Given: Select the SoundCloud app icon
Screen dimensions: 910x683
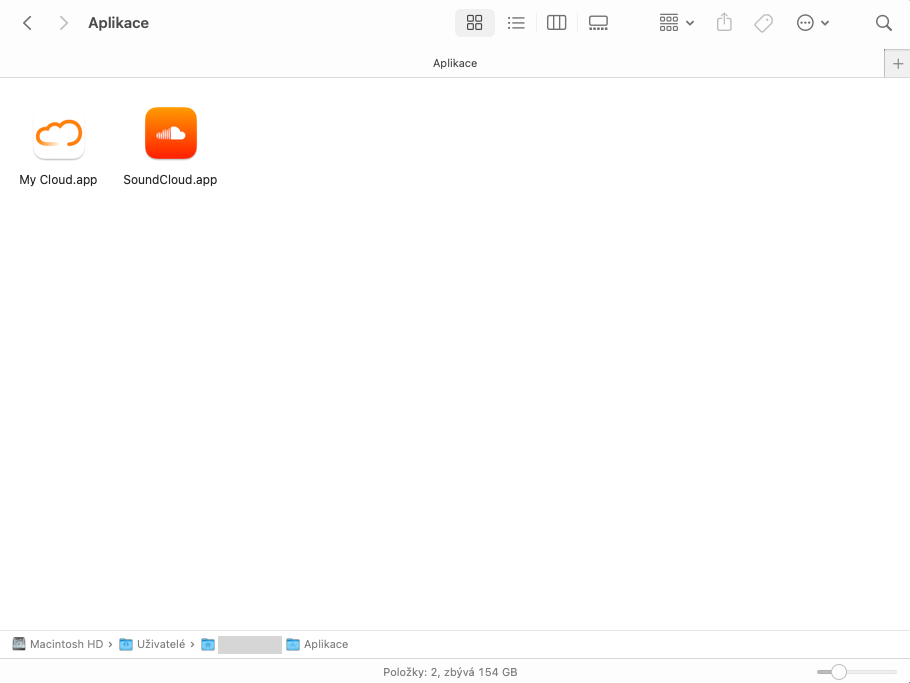Looking at the screenshot, I should [x=171, y=133].
